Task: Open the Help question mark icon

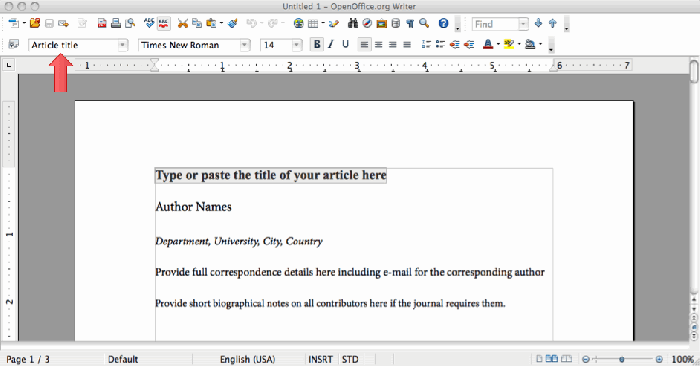Action: [x=443, y=23]
